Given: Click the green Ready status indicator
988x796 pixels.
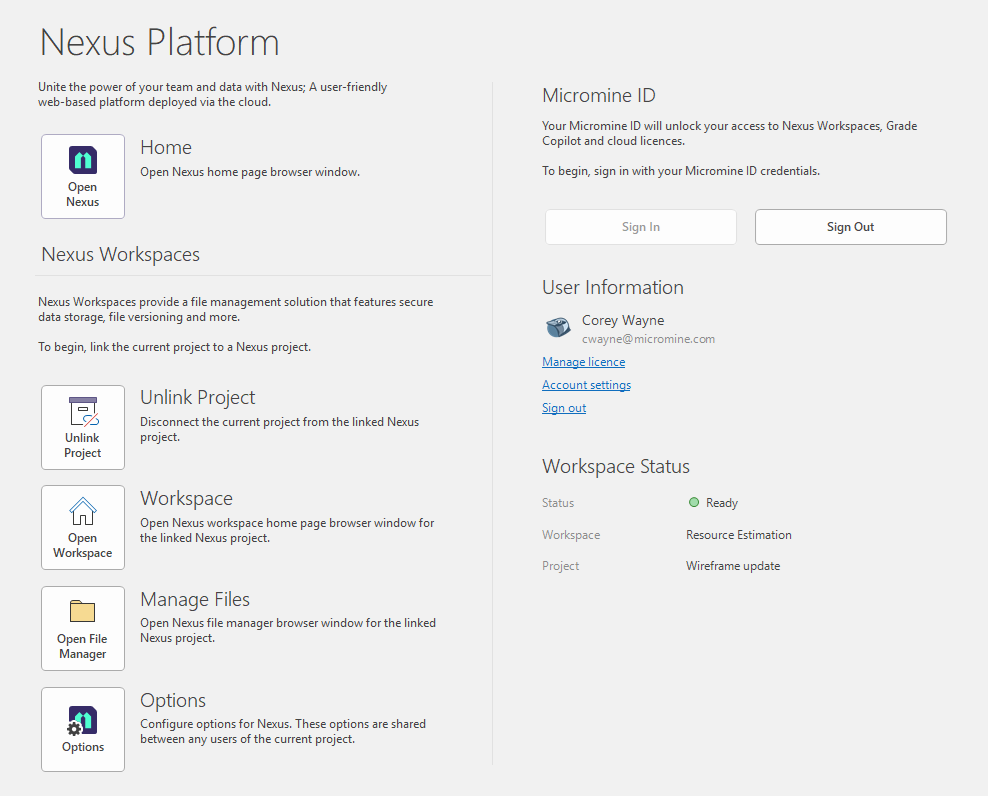Looking at the screenshot, I should [x=694, y=502].
